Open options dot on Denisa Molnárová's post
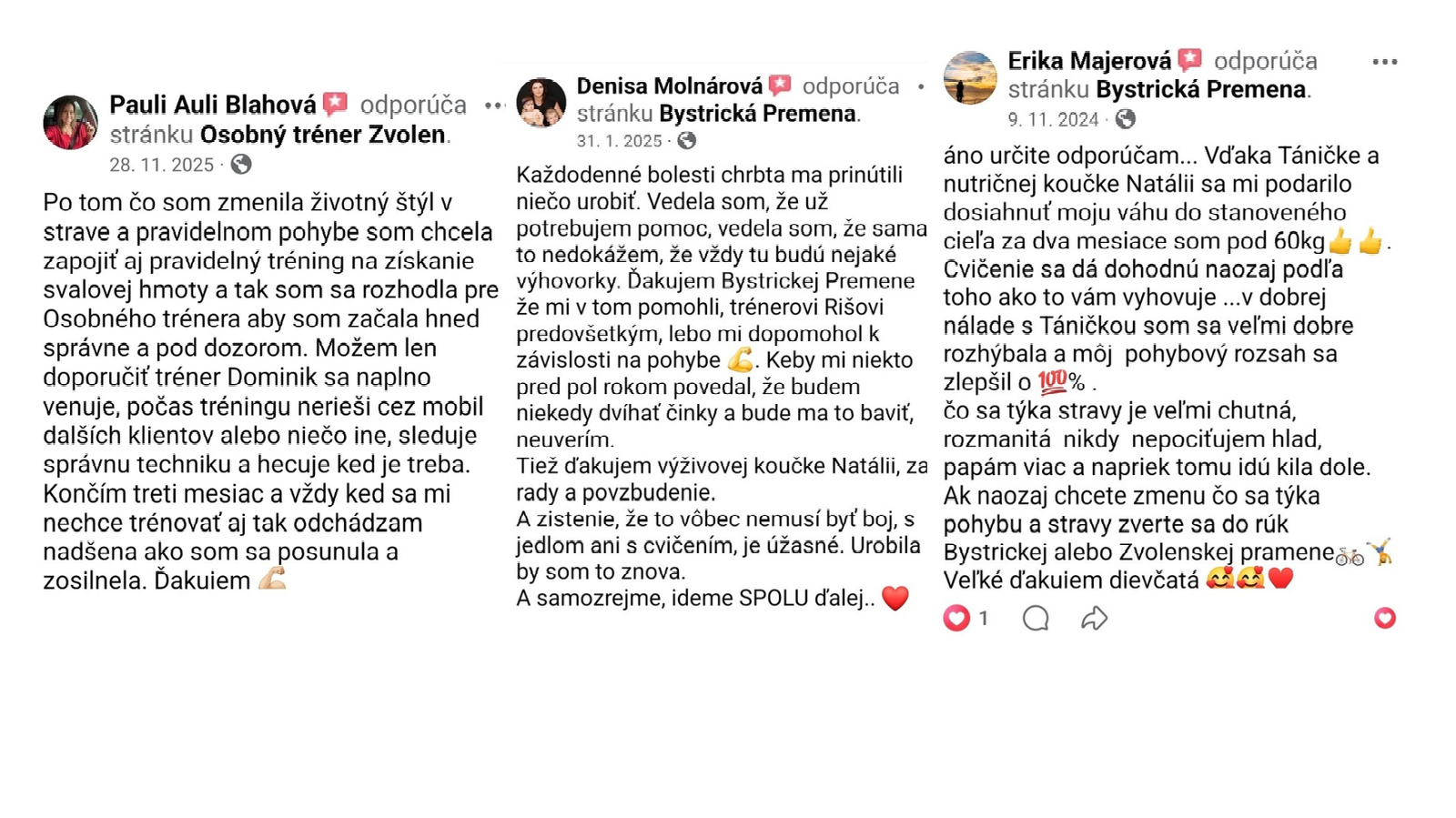Viewport: 1456px width, 818px height. (x=921, y=87)
